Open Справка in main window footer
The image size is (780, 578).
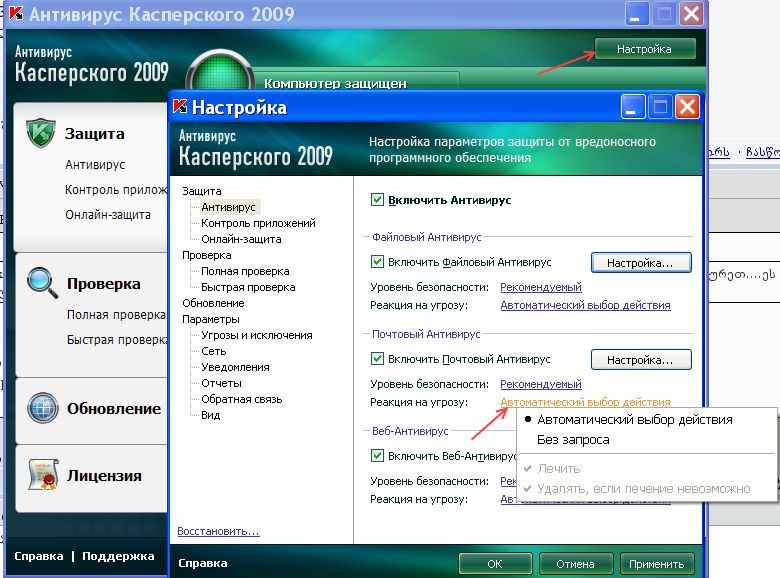(38, 556)
